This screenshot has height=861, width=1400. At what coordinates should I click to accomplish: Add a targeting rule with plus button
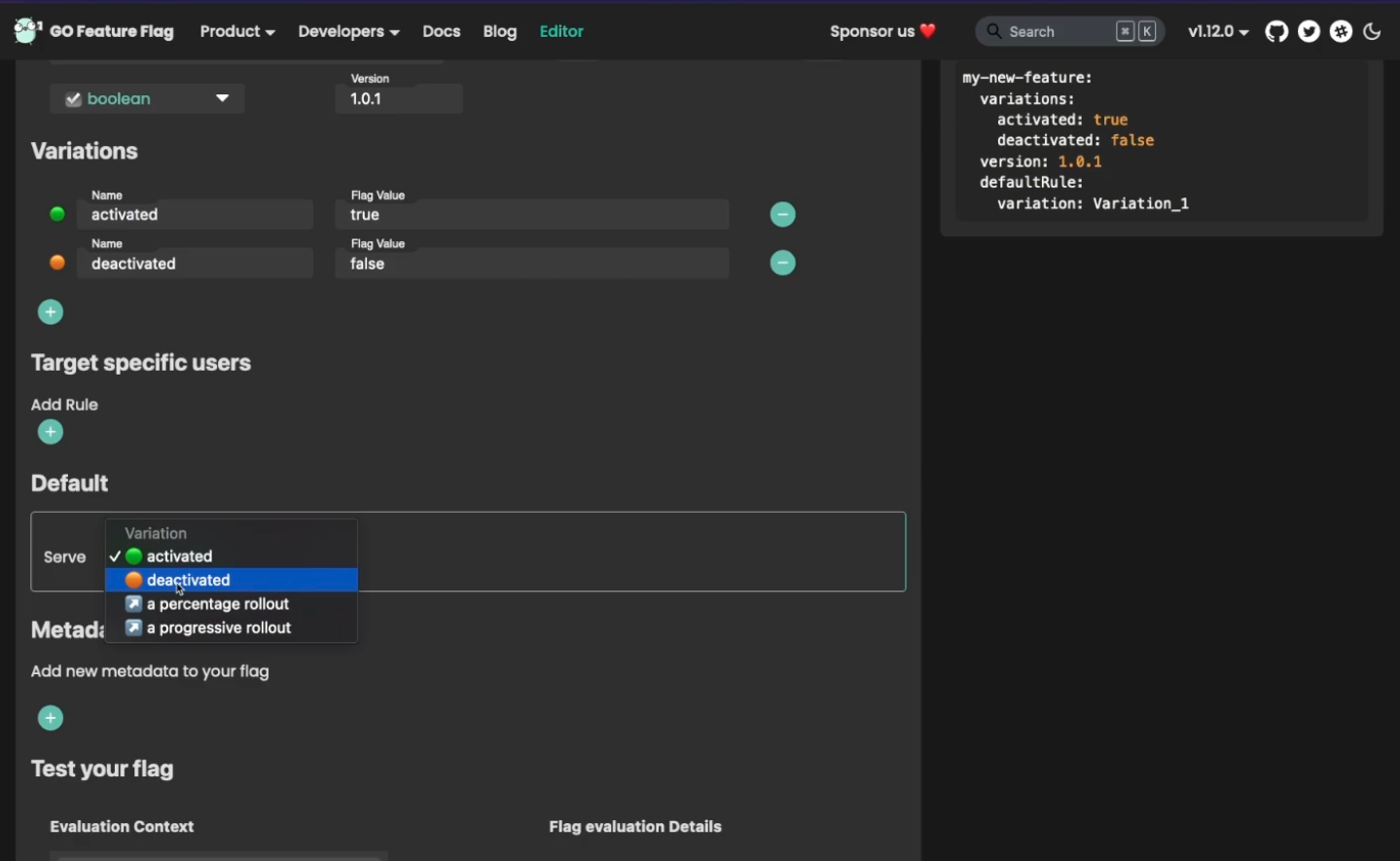51,433
